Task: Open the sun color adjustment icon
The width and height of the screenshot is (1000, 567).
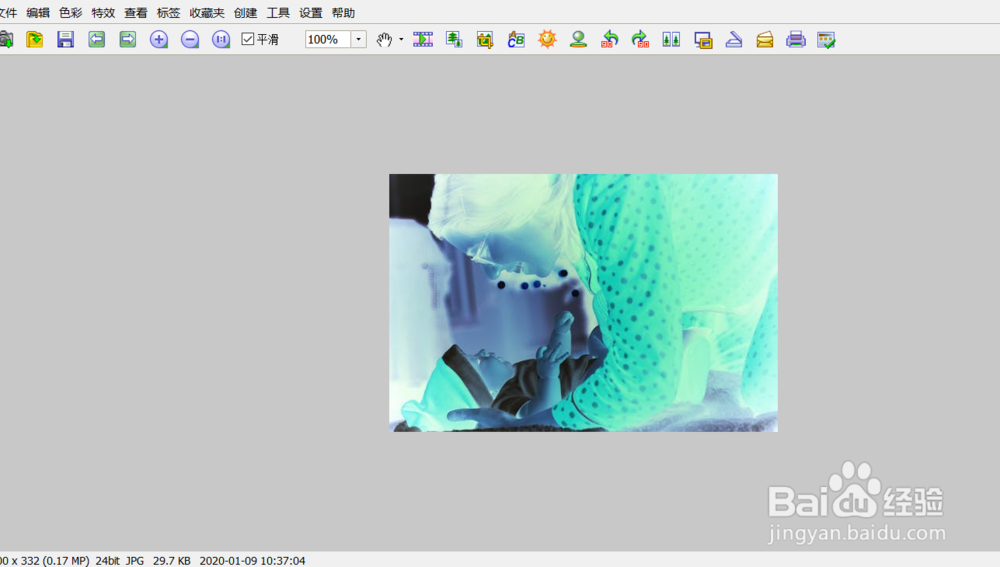Action: pyautogui.click(x=547, y=40)
